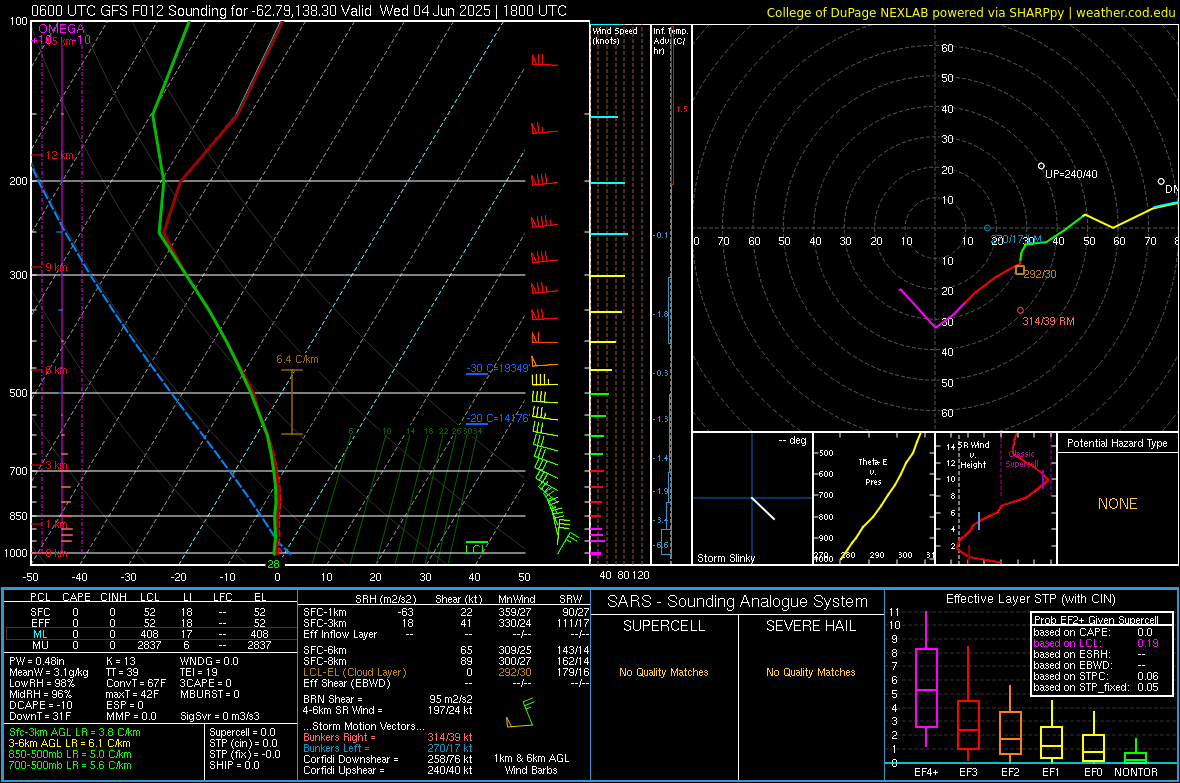Click the SARS - Sounding Analogue System heading
1180x783 pixels.
[x=738, y=602]
